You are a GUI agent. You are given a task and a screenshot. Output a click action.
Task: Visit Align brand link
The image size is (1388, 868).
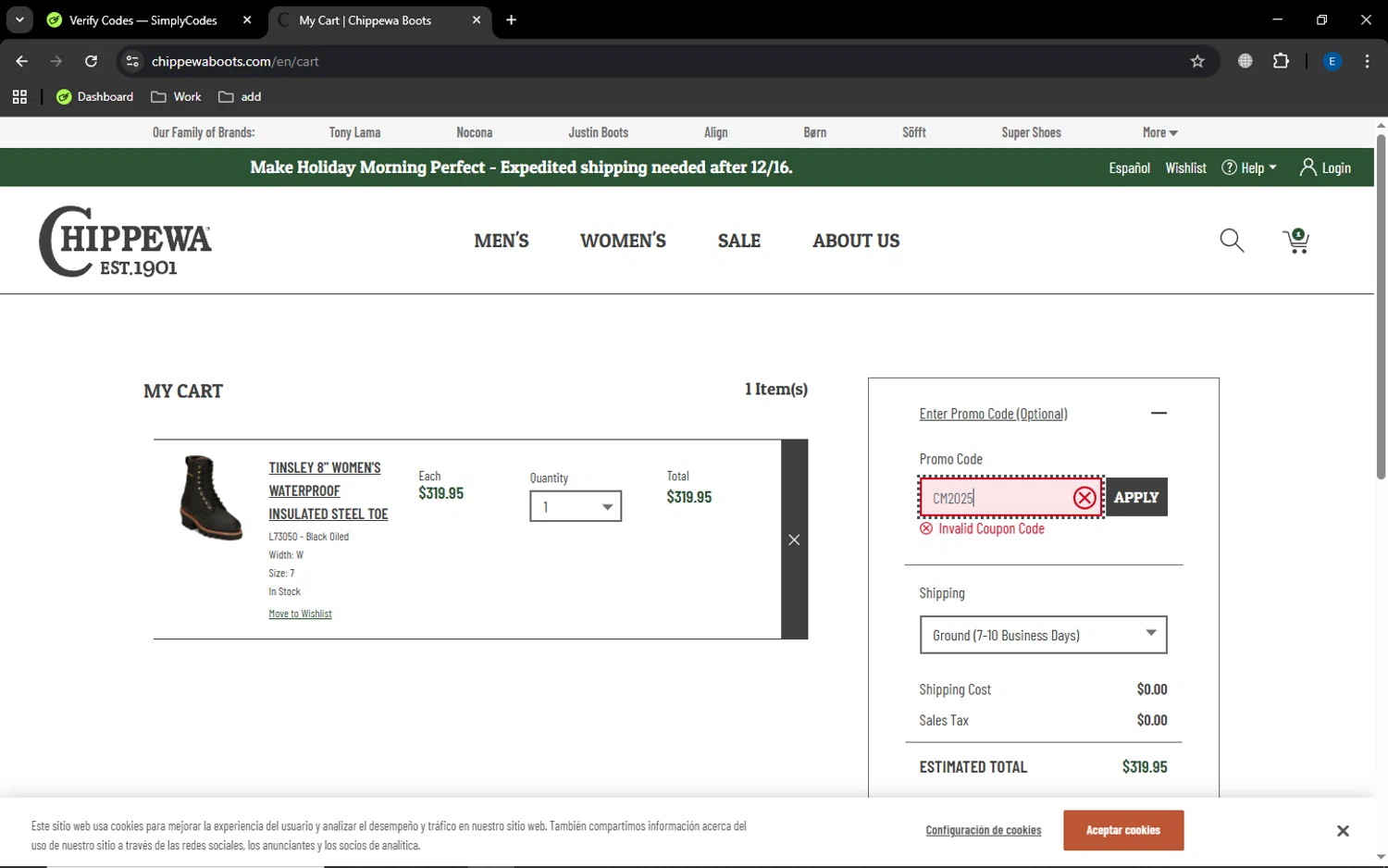click(x=716, y=132)
